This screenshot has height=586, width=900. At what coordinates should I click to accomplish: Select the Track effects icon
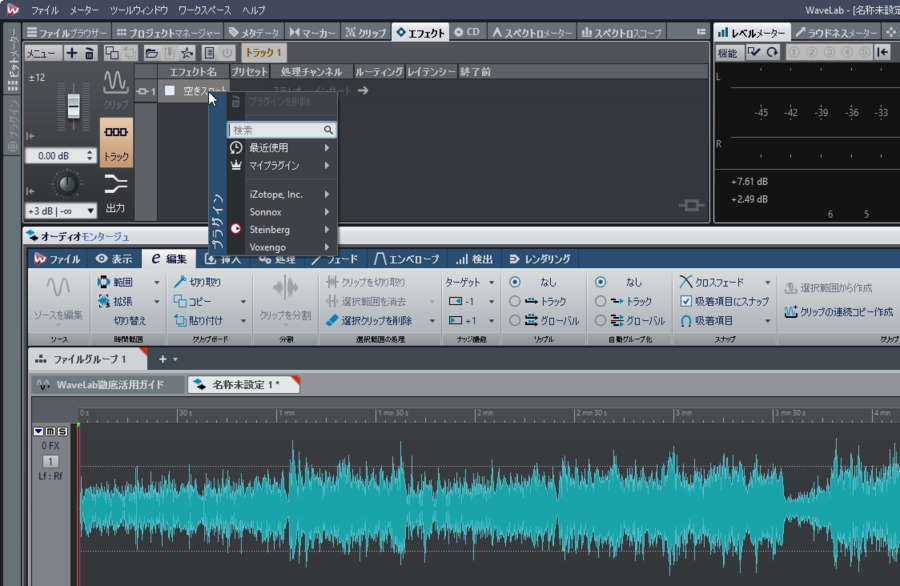tap(116, 142)
